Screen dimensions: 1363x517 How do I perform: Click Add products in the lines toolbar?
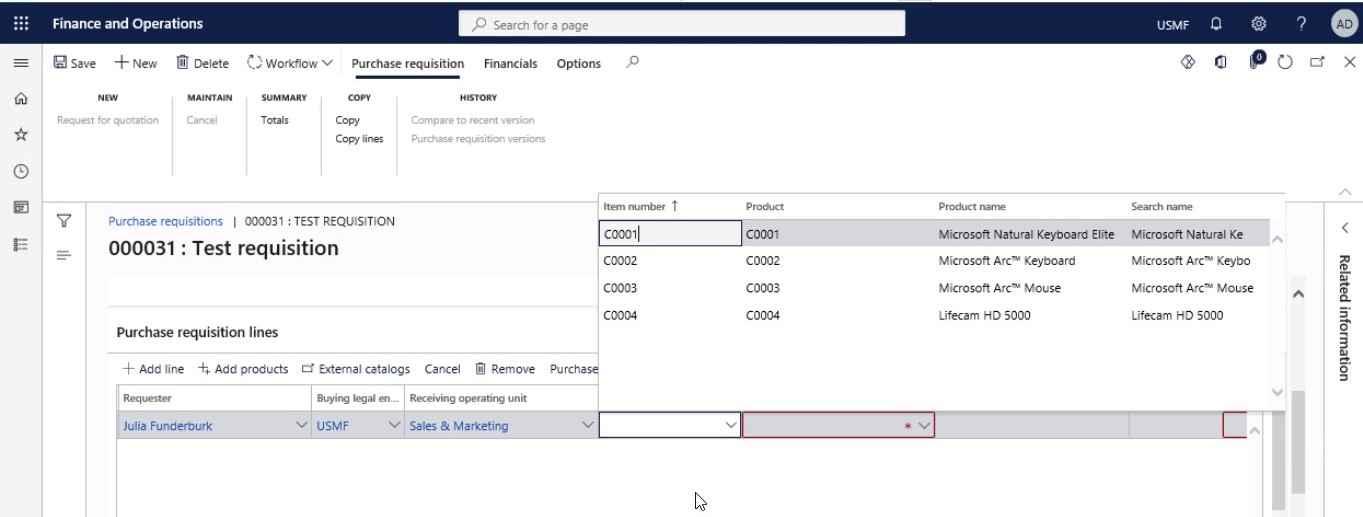coord(243,369)
